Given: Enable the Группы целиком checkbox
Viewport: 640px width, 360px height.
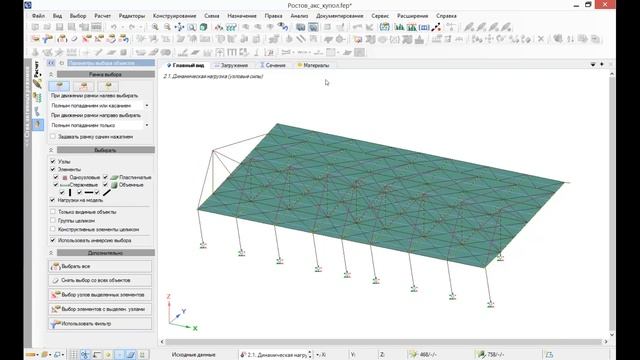Looking at the screenshot, I should click(53, 220).
